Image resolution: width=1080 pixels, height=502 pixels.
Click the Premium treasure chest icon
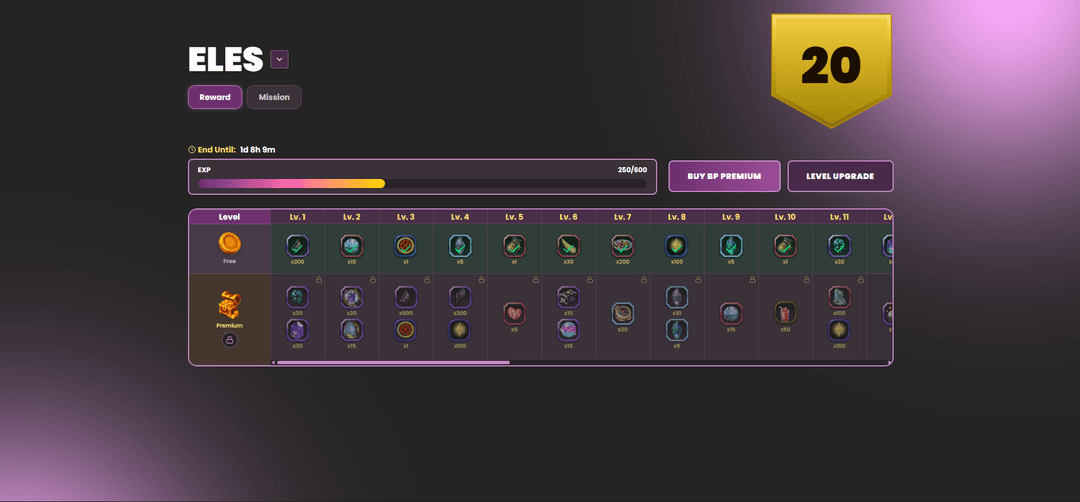(x=229, y=305)
